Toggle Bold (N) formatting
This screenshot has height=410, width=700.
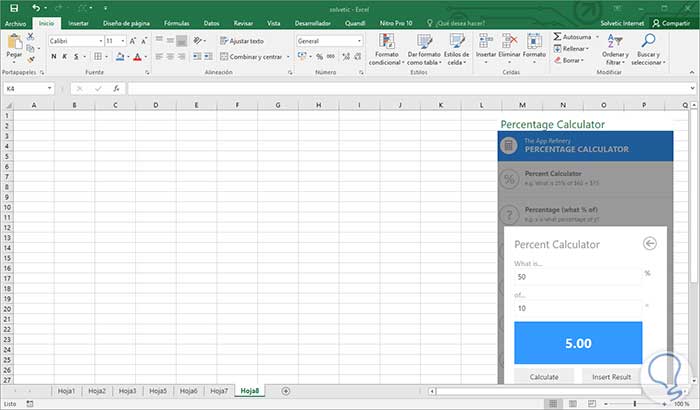click(x=54, y=56)
